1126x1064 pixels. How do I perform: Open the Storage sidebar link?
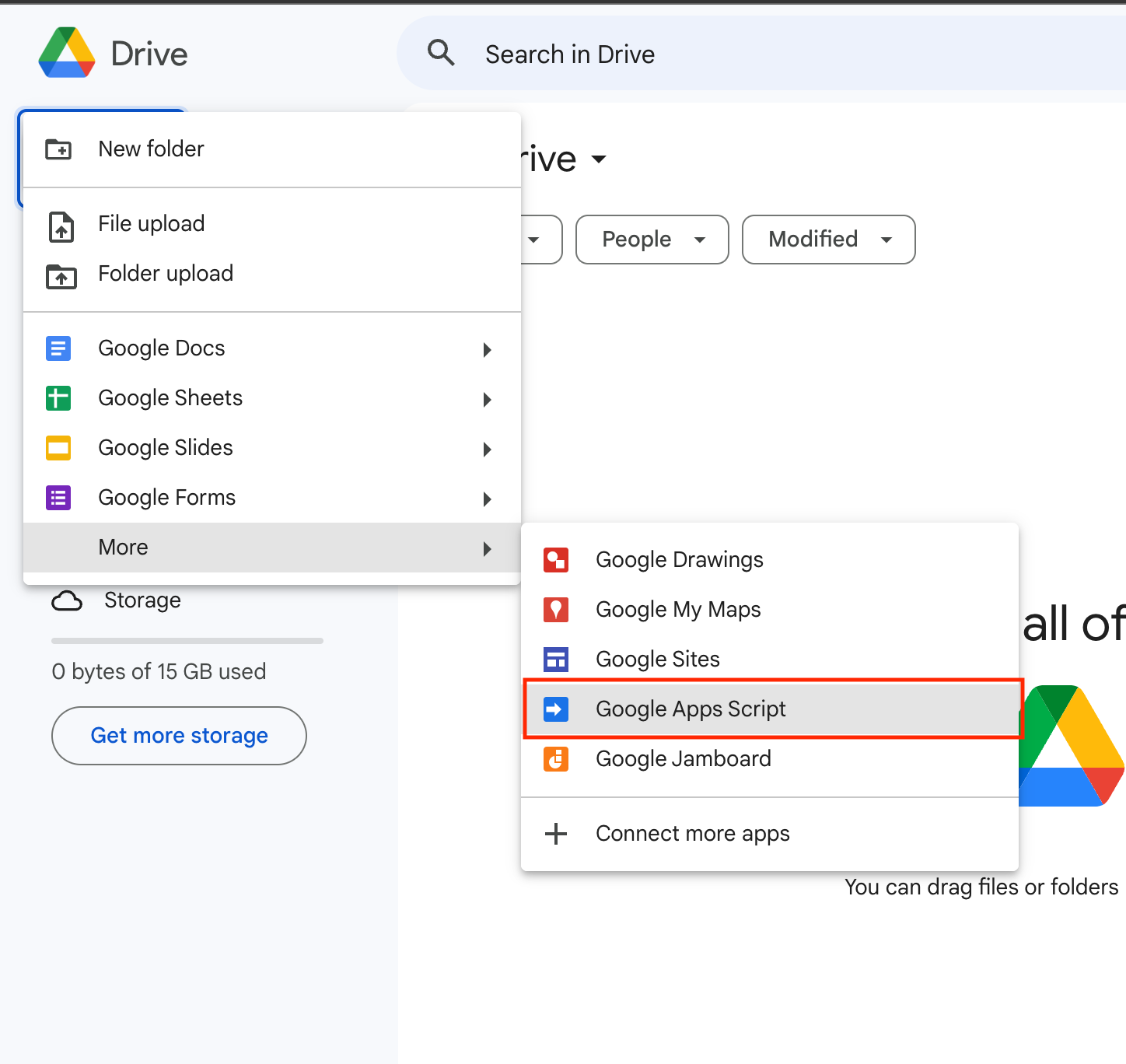[x=142, y=600]
